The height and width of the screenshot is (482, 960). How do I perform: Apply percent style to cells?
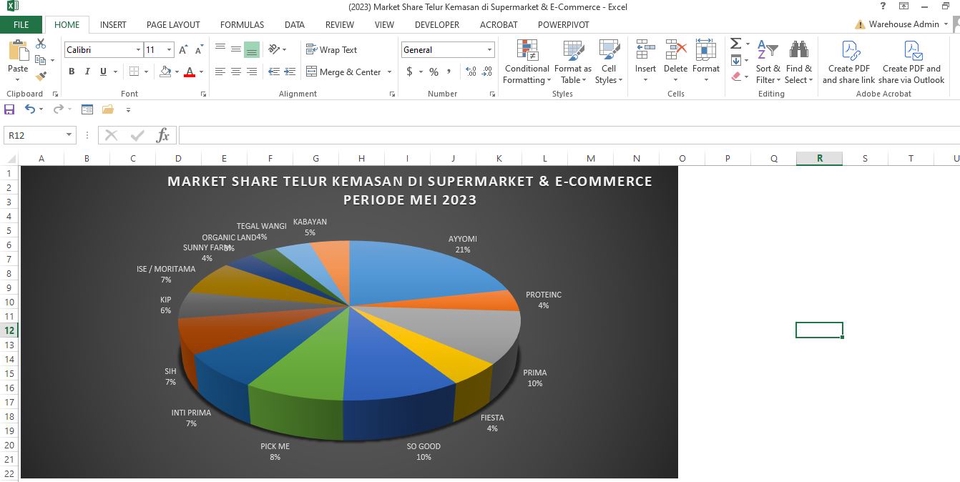433,72
